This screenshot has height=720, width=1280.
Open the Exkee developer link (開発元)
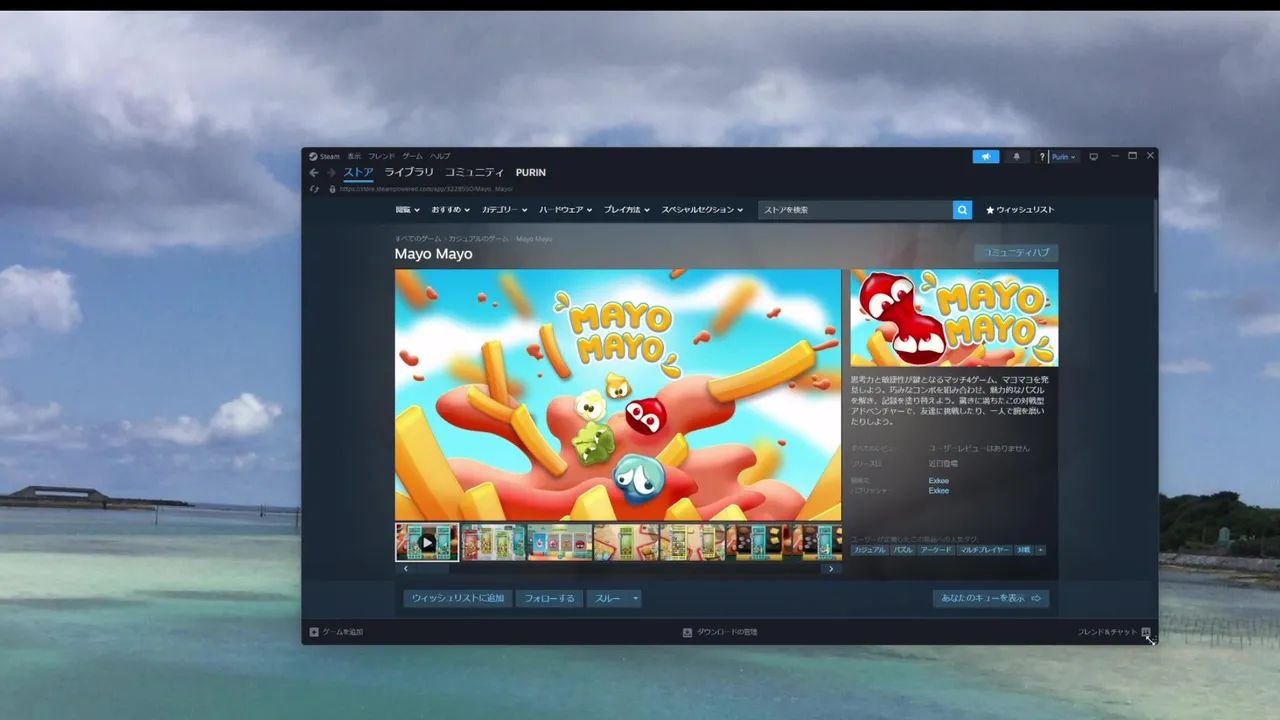tap(938, 481)
